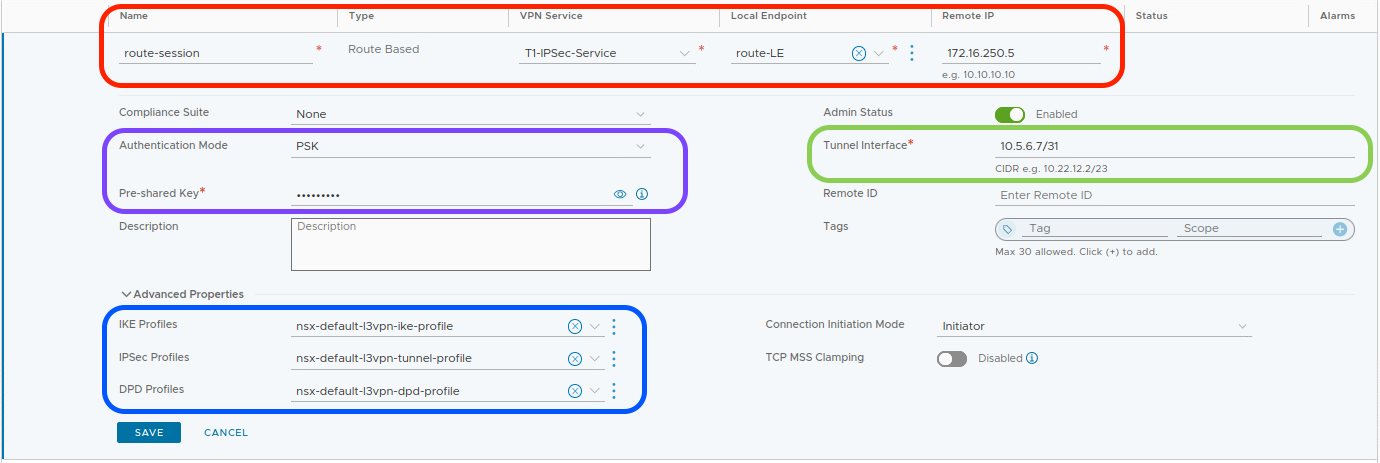Click the Cancel link
1380x463 pixels.
tap(226, 433)
